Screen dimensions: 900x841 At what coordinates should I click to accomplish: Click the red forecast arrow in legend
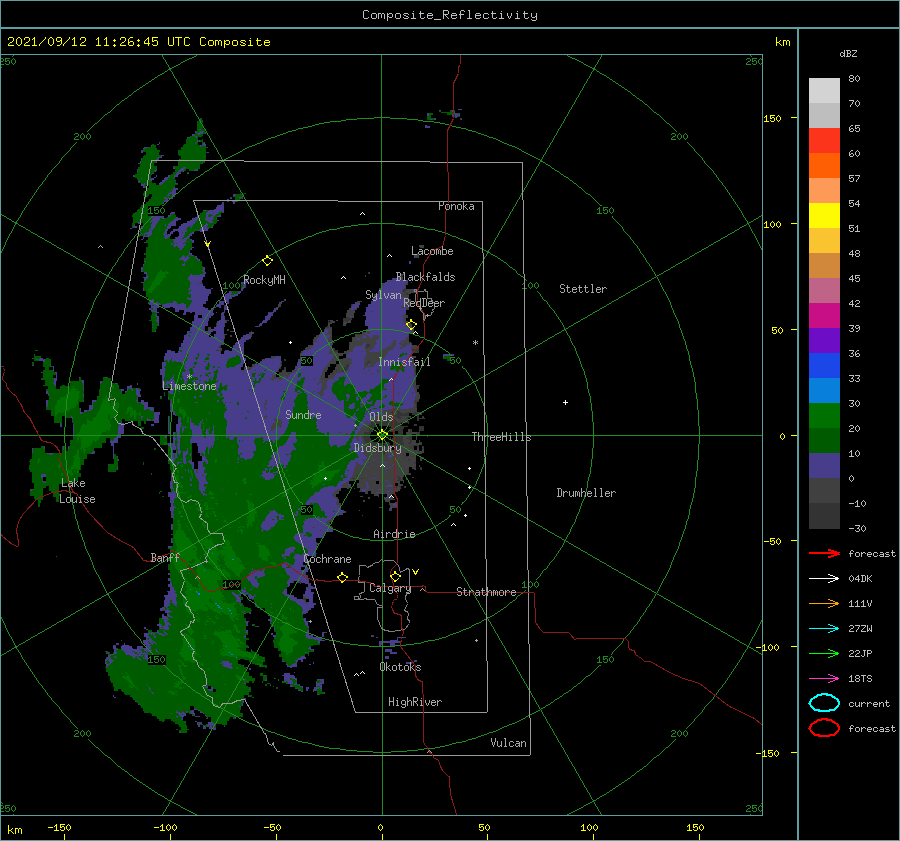pos(824,553)
